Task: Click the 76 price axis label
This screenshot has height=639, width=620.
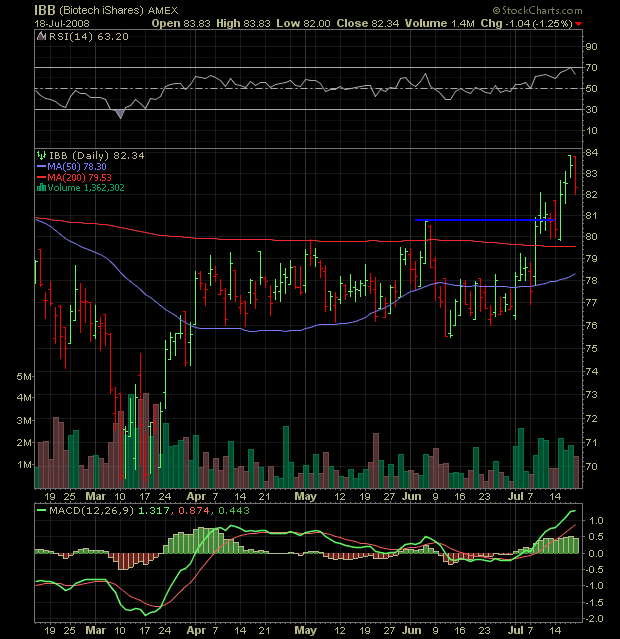Action: [591, 325]
